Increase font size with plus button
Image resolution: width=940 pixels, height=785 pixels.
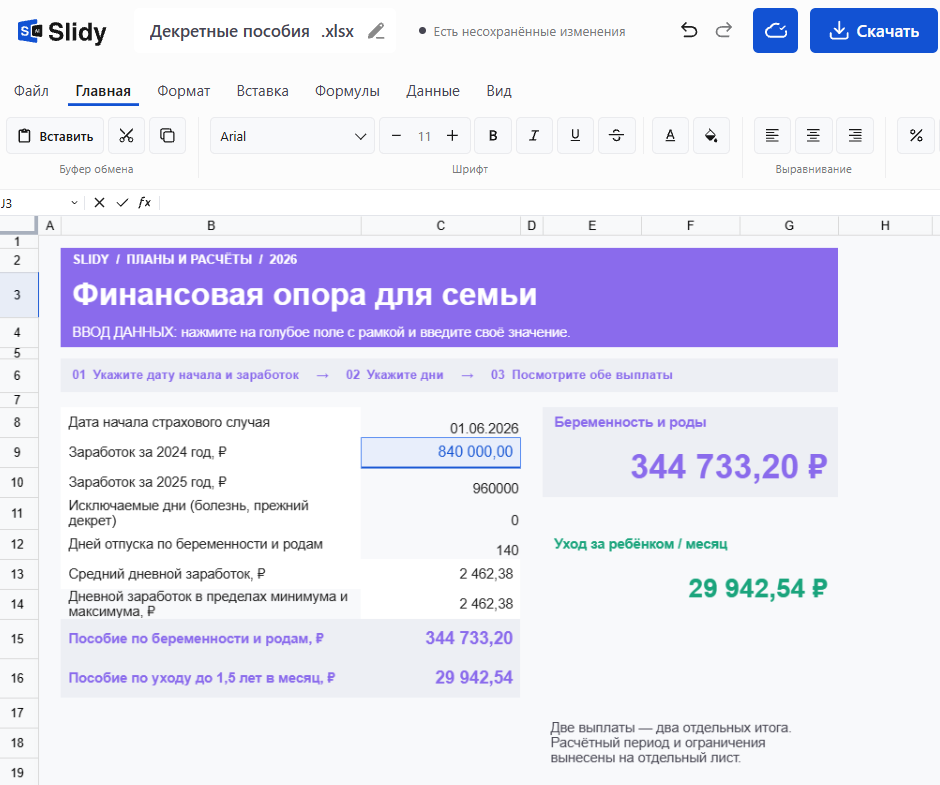453,136
